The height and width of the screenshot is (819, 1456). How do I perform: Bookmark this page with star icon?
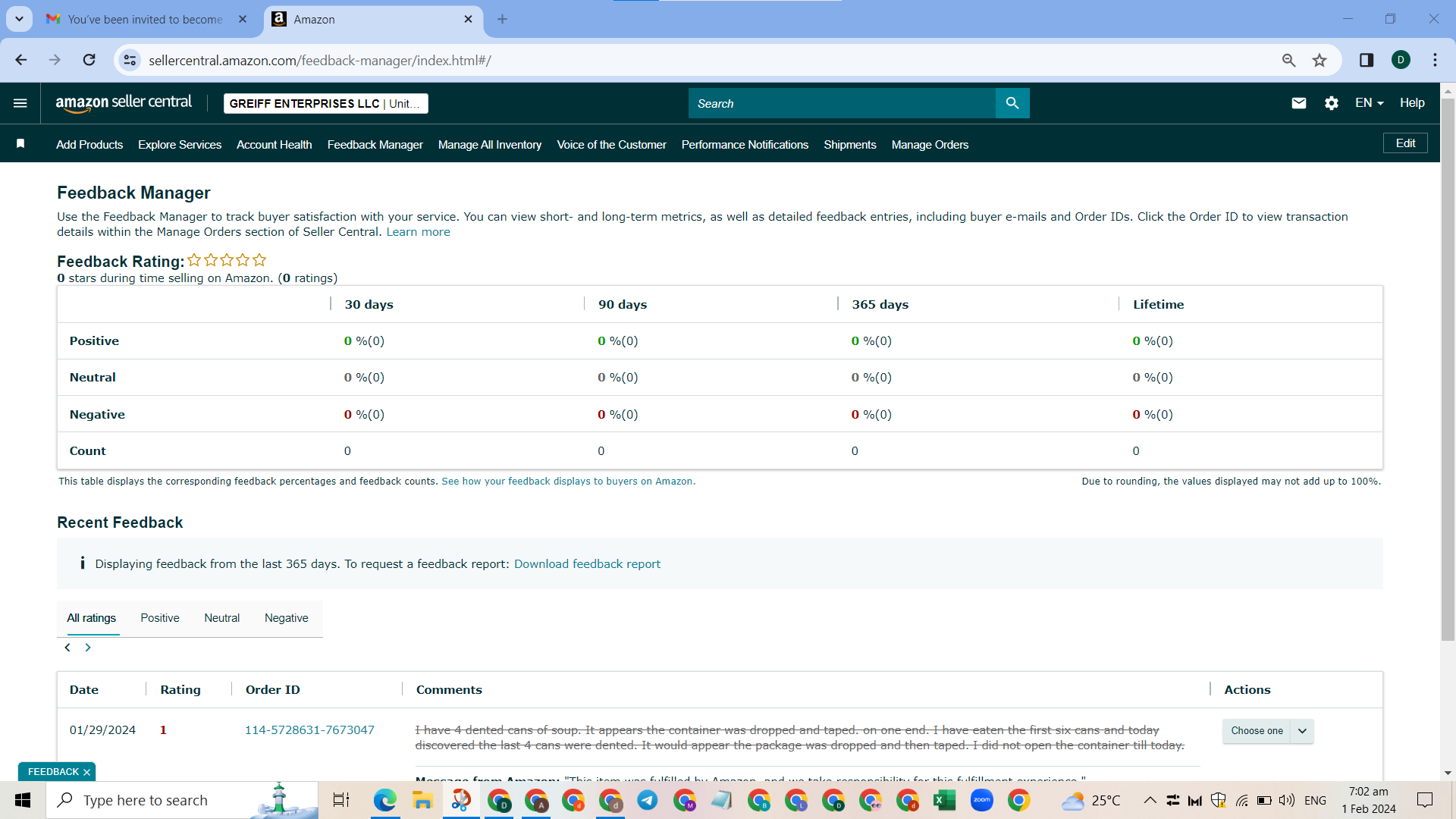[1319, 60]
